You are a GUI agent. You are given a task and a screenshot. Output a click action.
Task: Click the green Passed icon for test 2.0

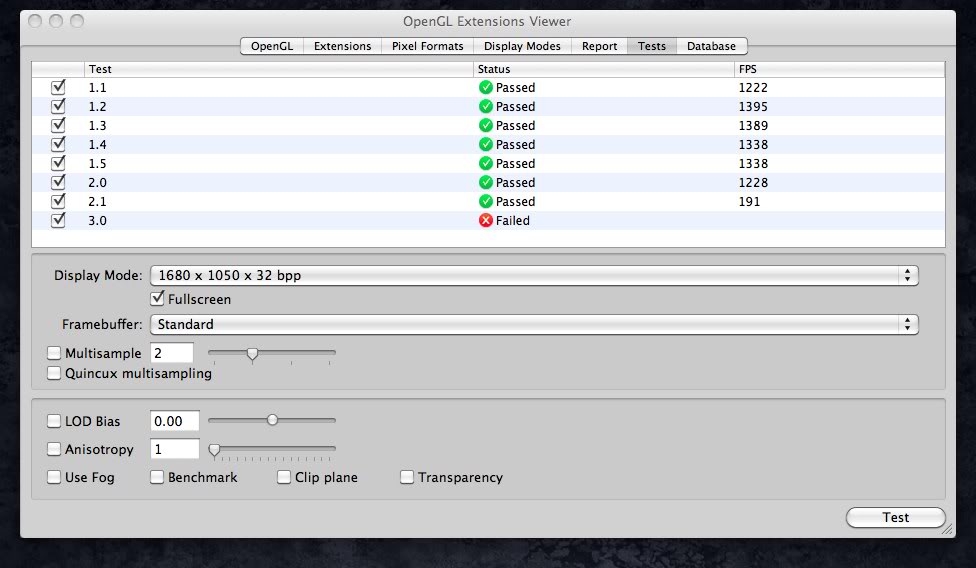[x=486, y=182]
